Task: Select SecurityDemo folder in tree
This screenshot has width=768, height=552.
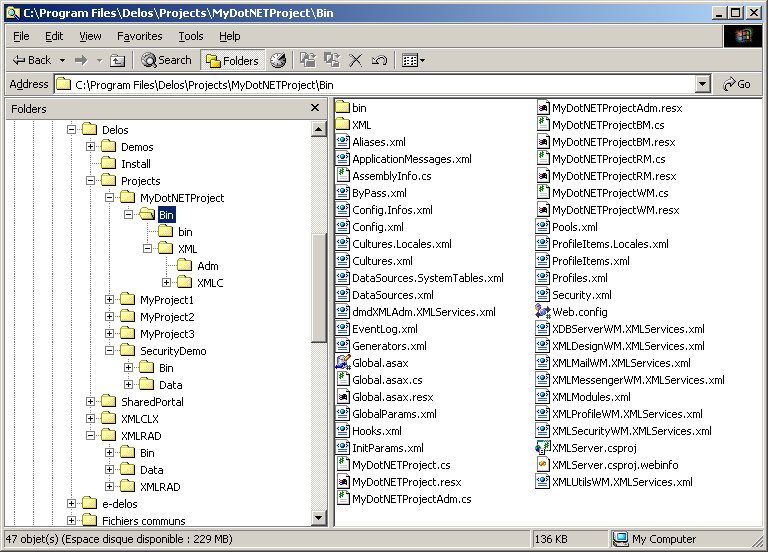Action: click(x=173, y=351)
